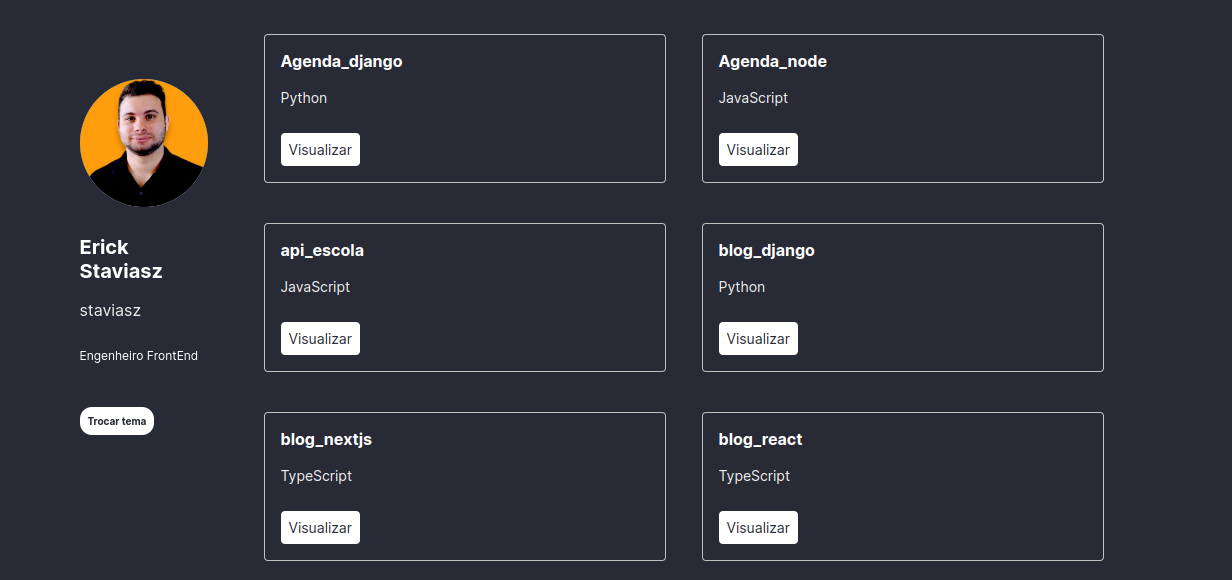1232x580 pixels.
Task: Click the Agenda_node project title
Action: 772,61
